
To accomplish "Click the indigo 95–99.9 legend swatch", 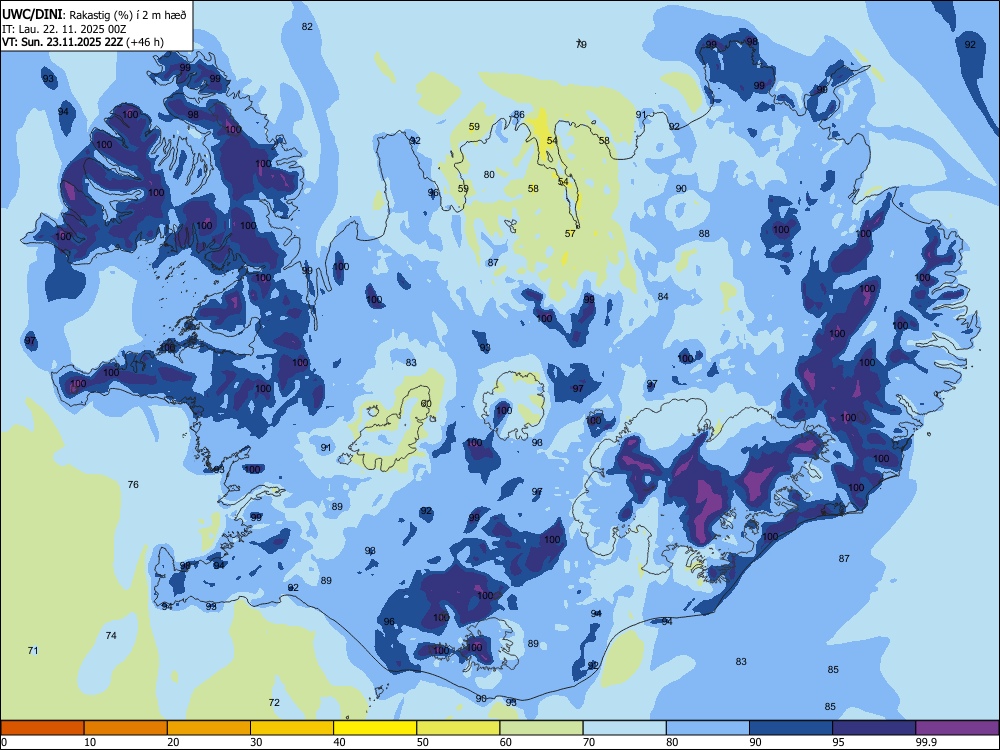I will point(874,728).
